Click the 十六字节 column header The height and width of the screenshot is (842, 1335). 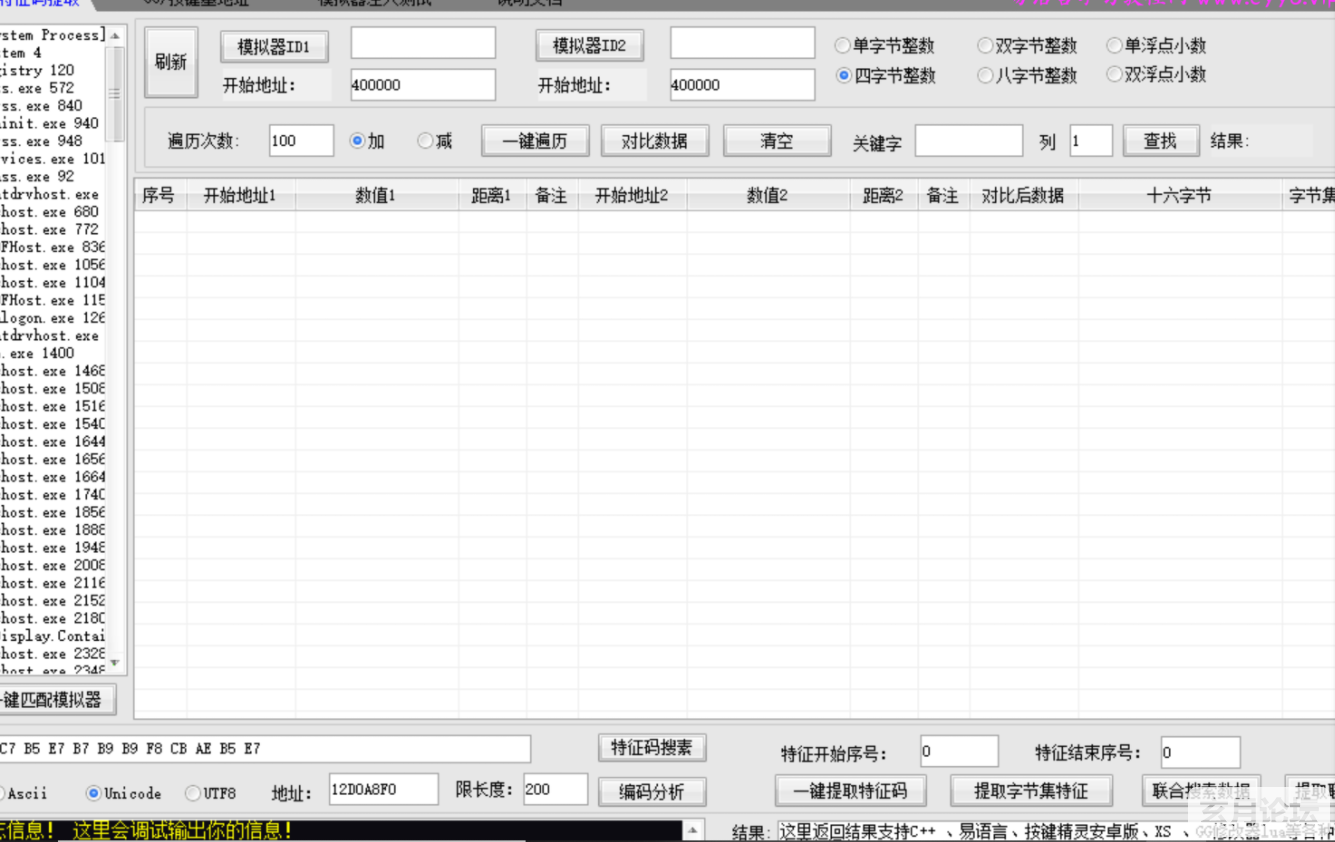[1180, 196]
